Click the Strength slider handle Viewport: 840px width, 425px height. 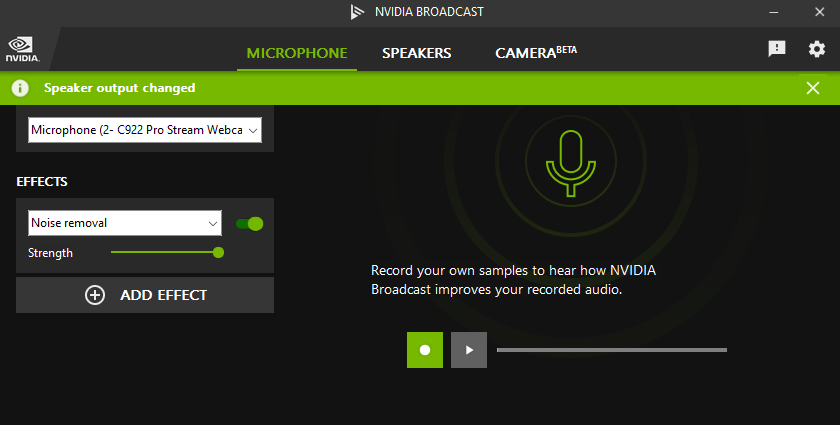pos(218,252)
